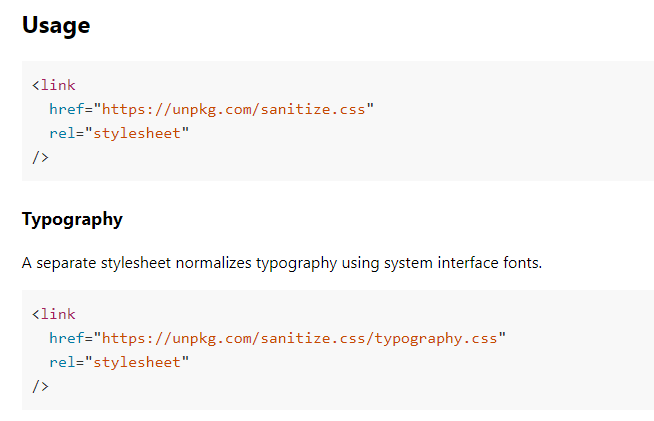Select the href attribute in the Typography snippet

67,338
